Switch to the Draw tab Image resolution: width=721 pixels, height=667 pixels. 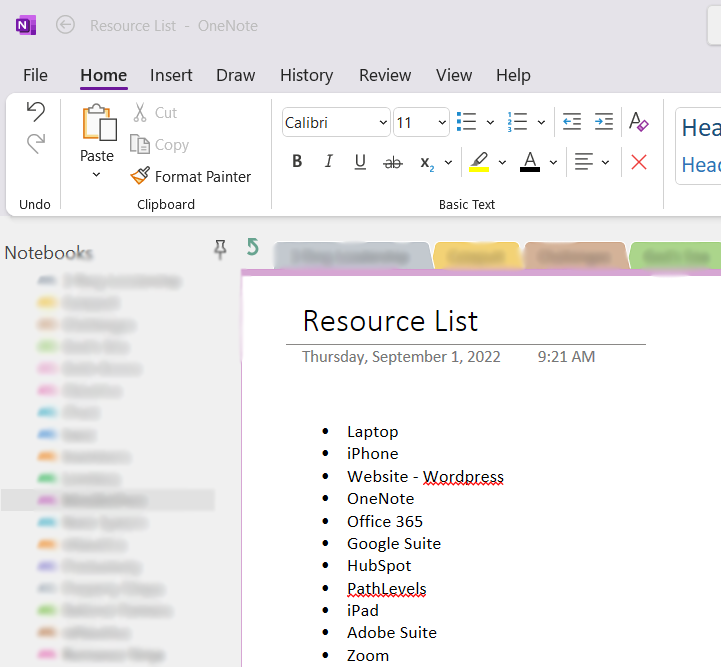click(x=235, y=75)
